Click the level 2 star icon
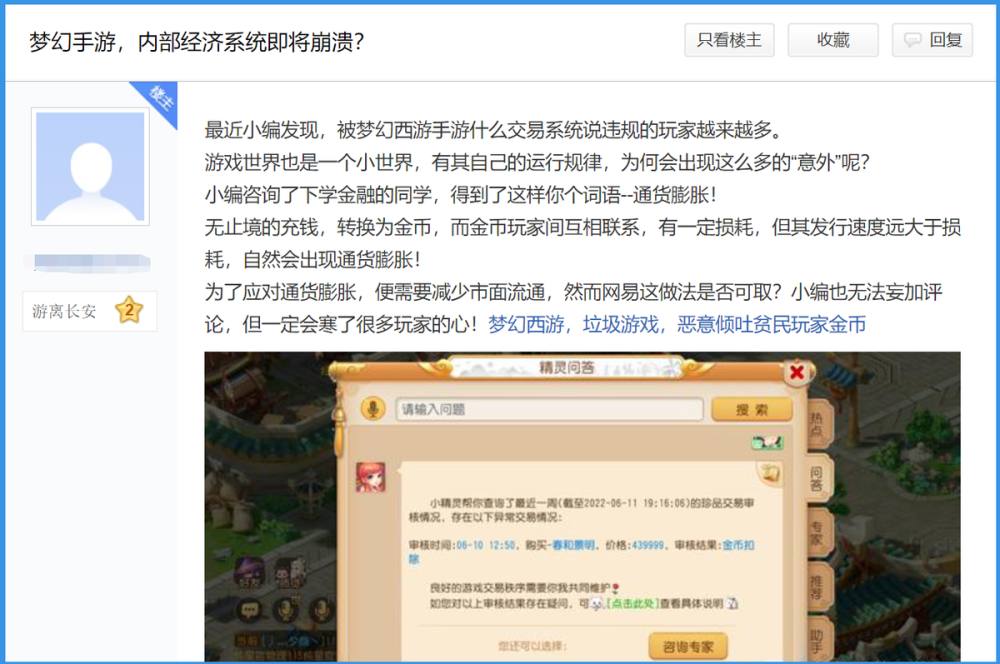 click(x=129, y=311)
